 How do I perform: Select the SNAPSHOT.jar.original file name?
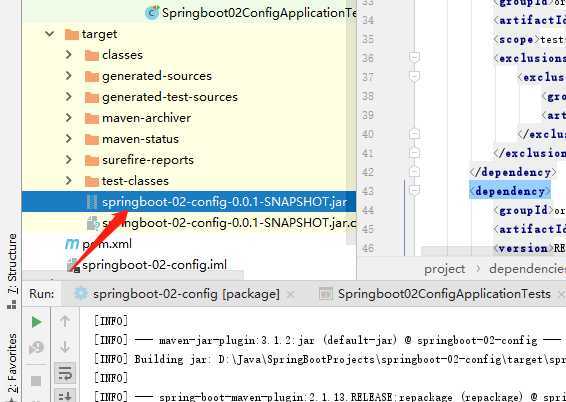tap(229, 223)
